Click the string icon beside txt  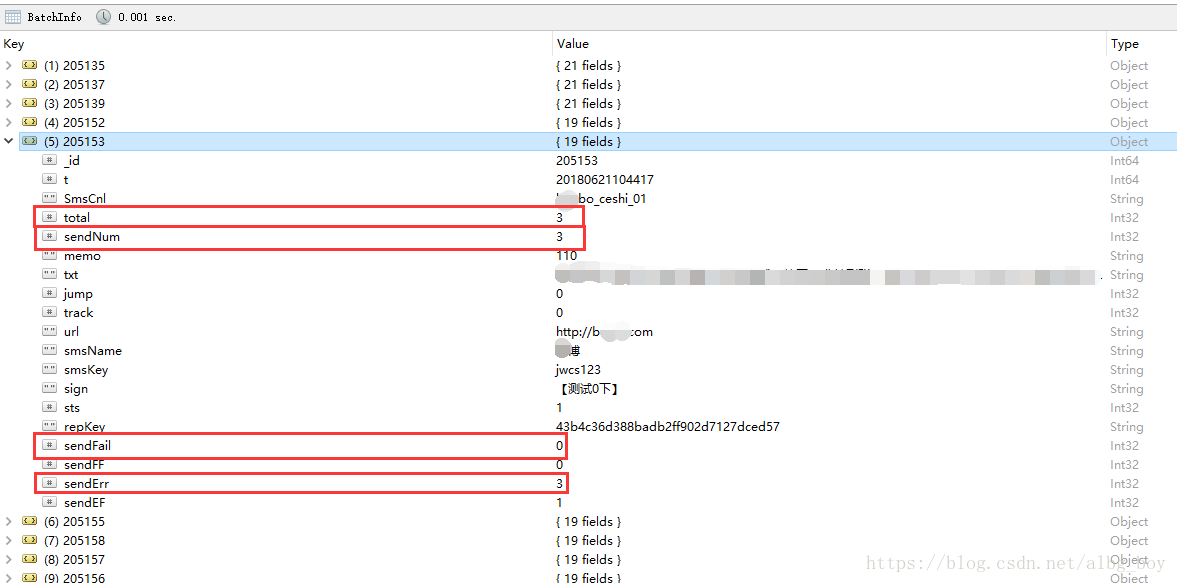pos(50,275)
